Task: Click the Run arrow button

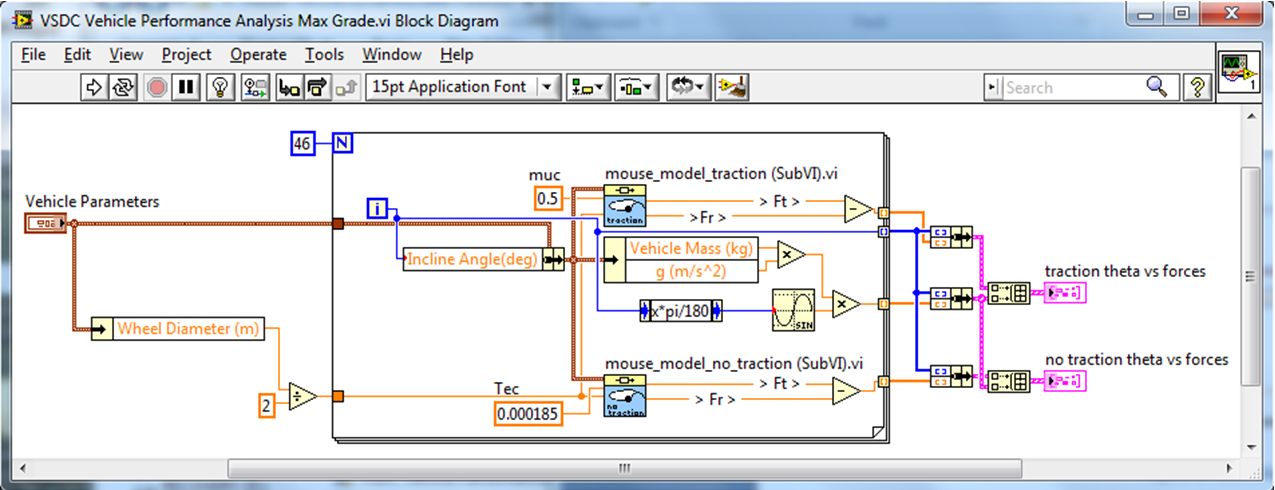Action: 94,87
